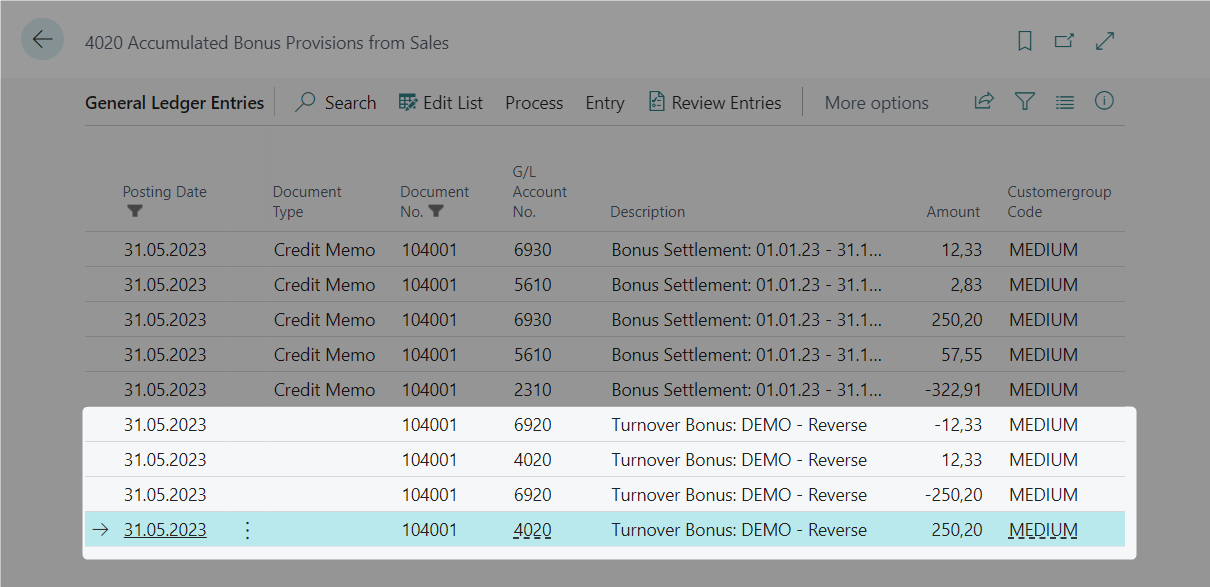Click the back arrow button
The image size is (1210, 587).
tap(42, 38)
